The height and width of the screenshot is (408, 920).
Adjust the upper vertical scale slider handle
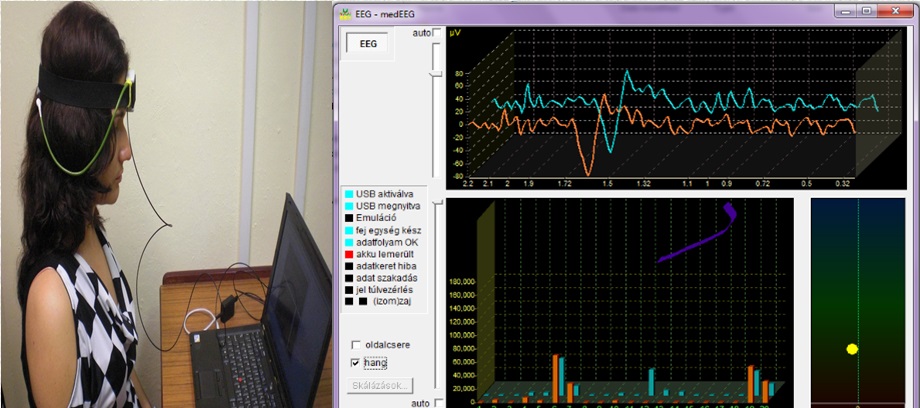(436, 74)
